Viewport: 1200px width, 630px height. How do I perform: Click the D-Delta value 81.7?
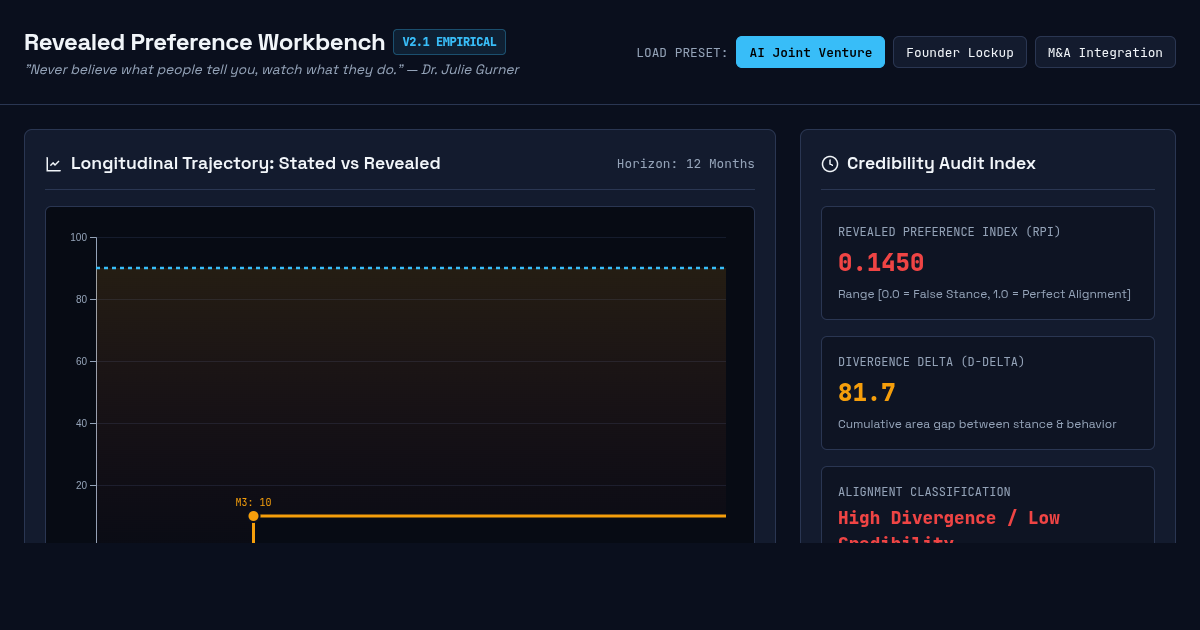867,393
